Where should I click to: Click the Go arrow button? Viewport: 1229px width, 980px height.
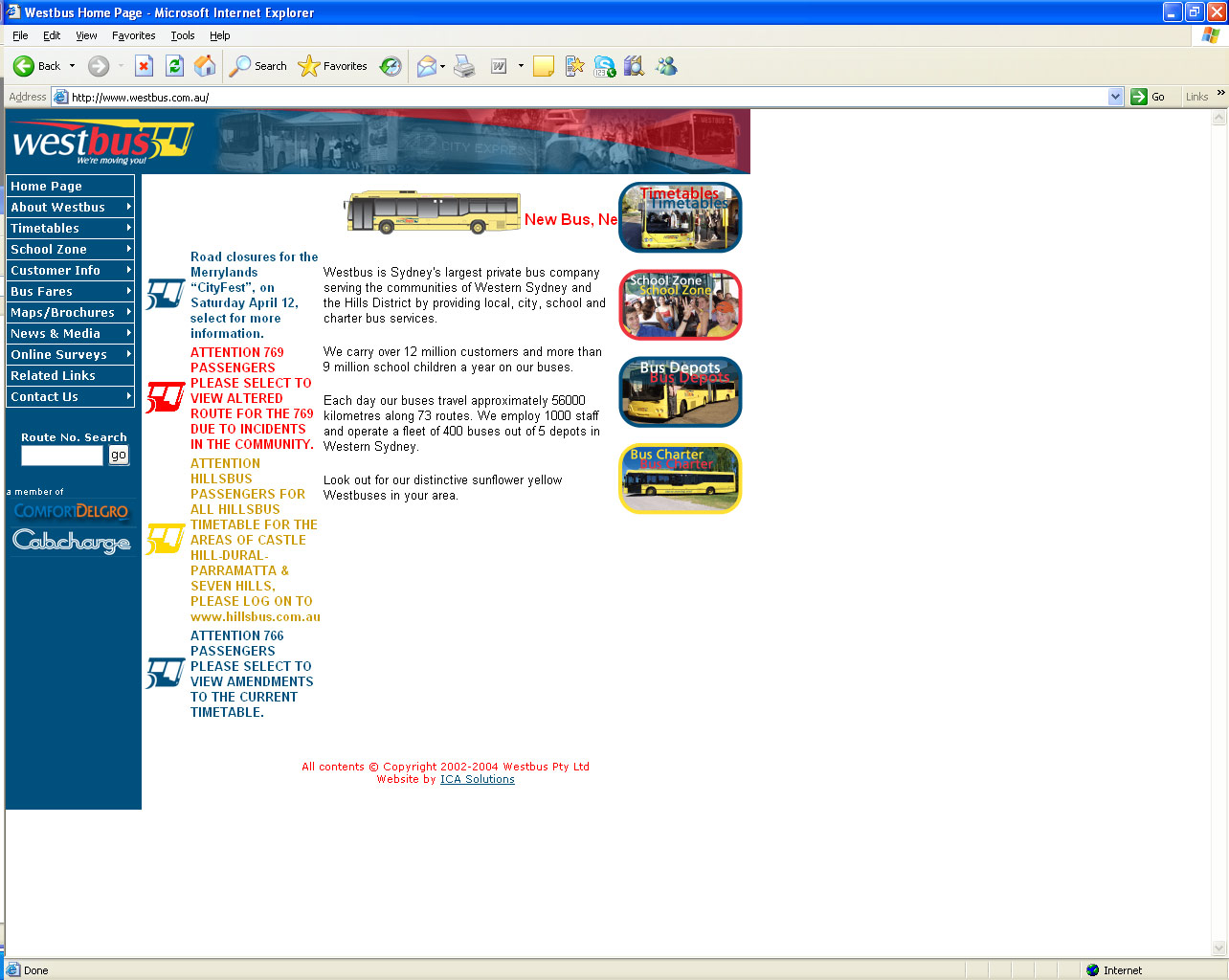pos(1148,97)
